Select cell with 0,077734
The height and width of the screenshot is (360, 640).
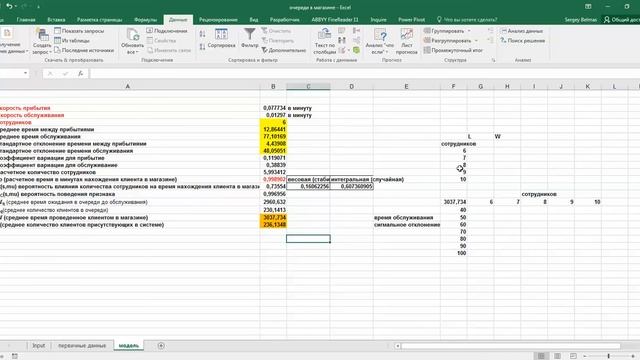point(273,108)
